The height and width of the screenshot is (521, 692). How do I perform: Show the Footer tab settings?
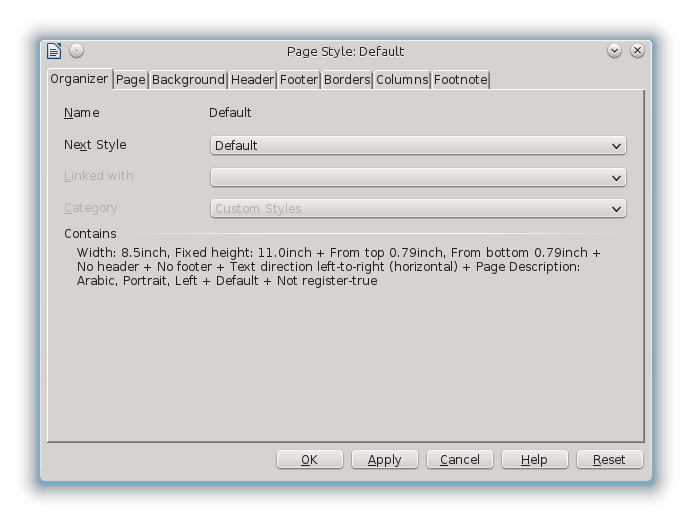coord(298,80)
